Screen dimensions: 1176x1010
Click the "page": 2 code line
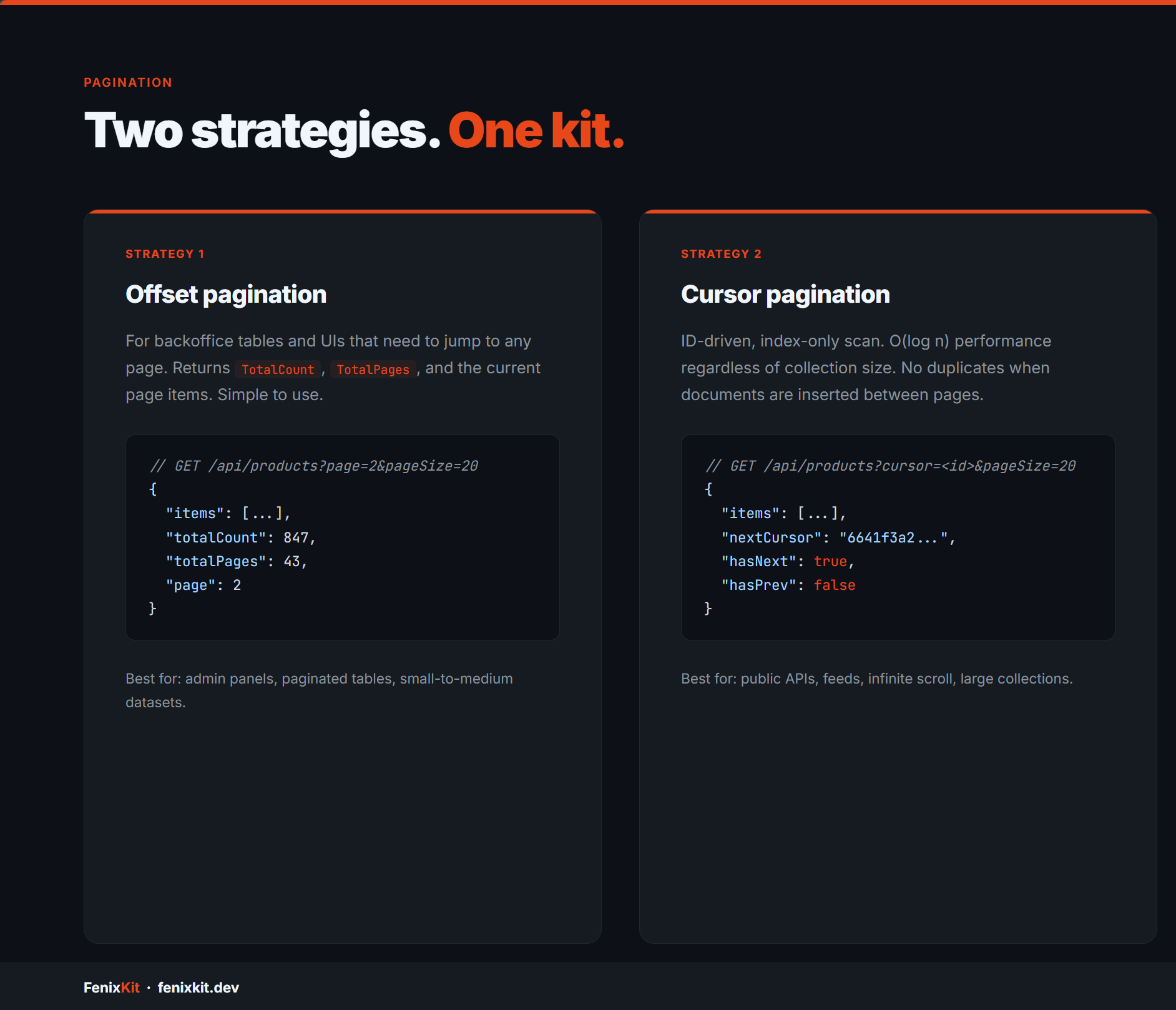tap(203, 585)
